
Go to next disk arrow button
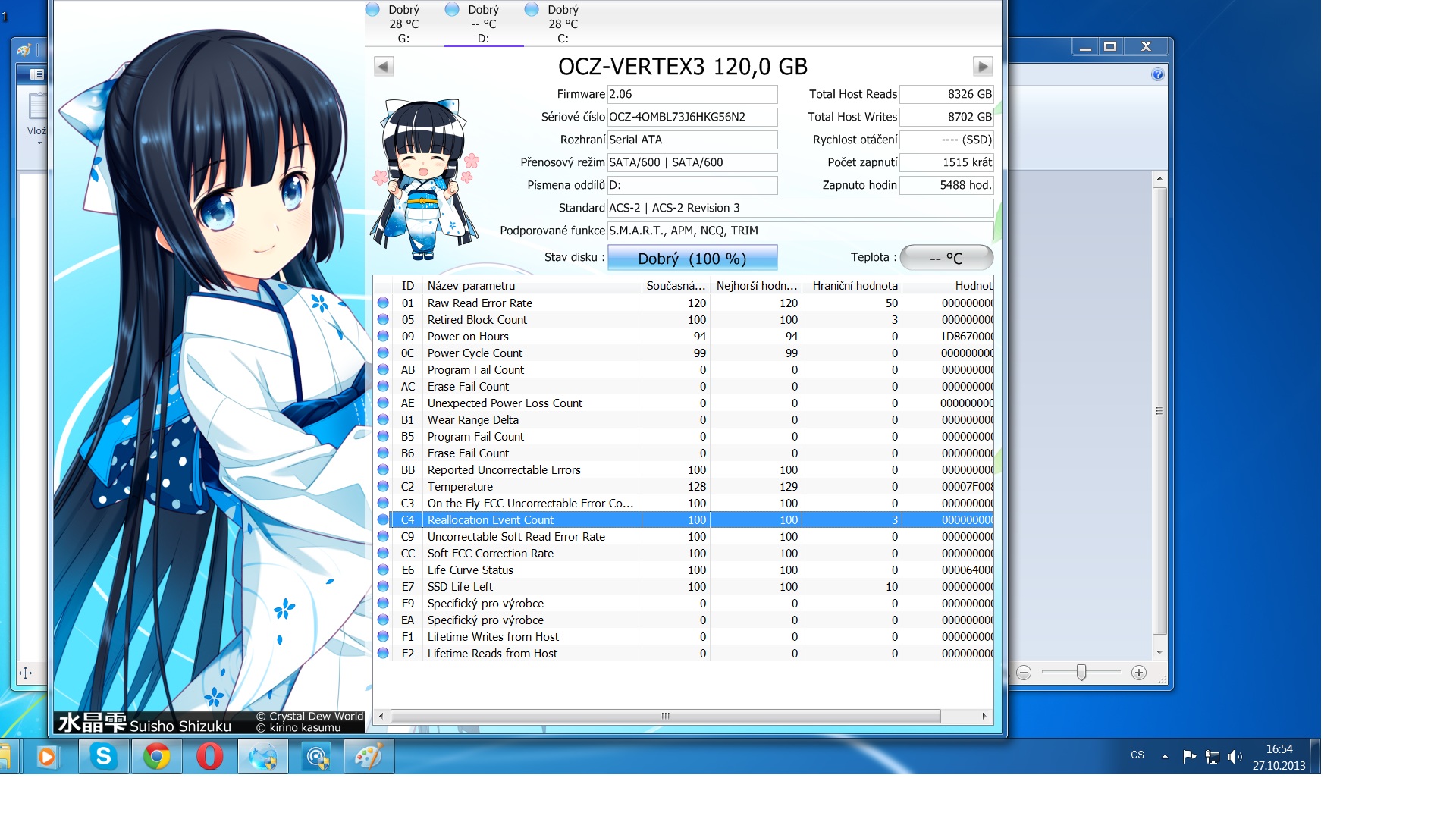[x=983, y=67]
